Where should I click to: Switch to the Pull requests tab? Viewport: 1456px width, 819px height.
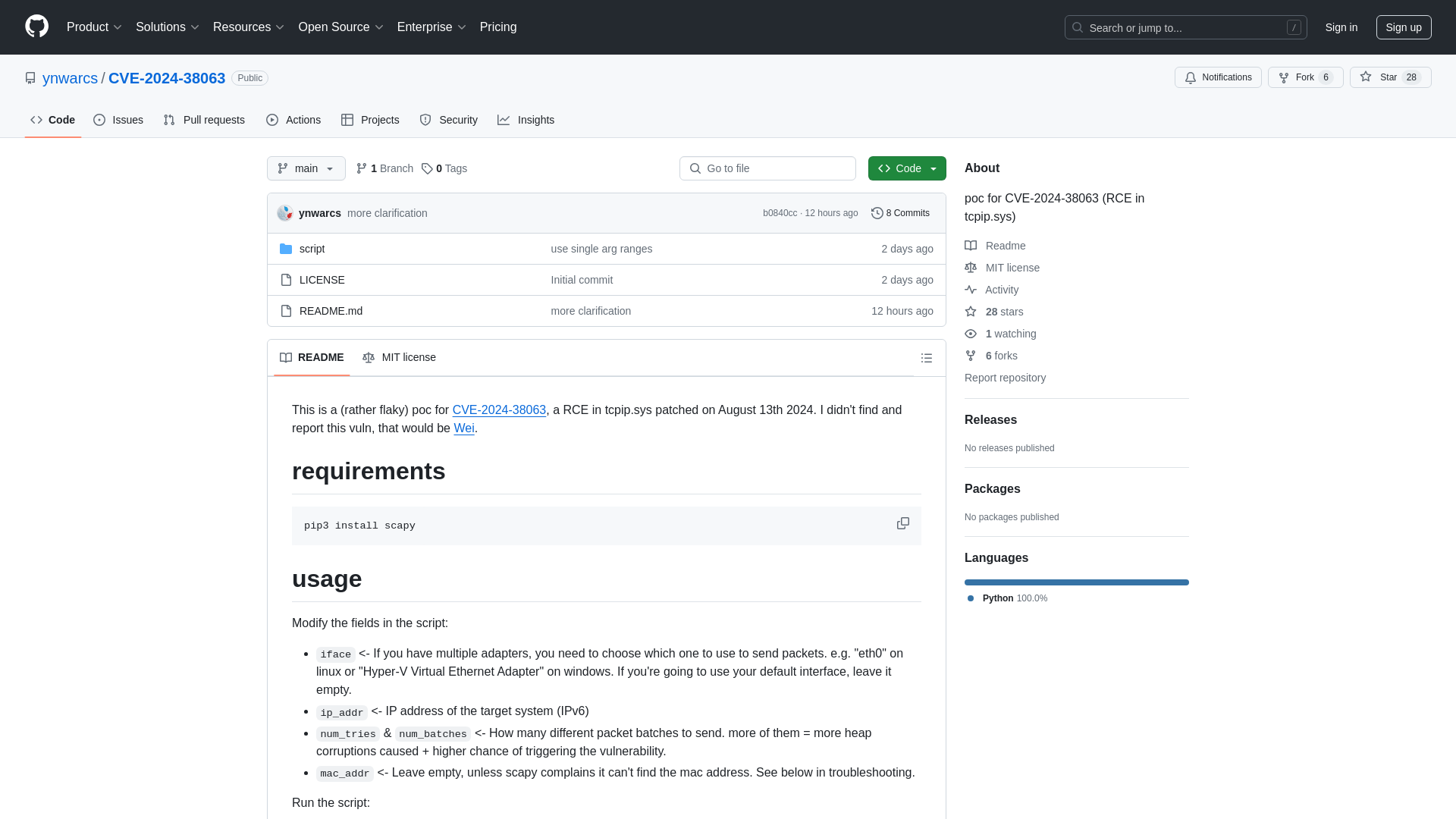(204, 120)
